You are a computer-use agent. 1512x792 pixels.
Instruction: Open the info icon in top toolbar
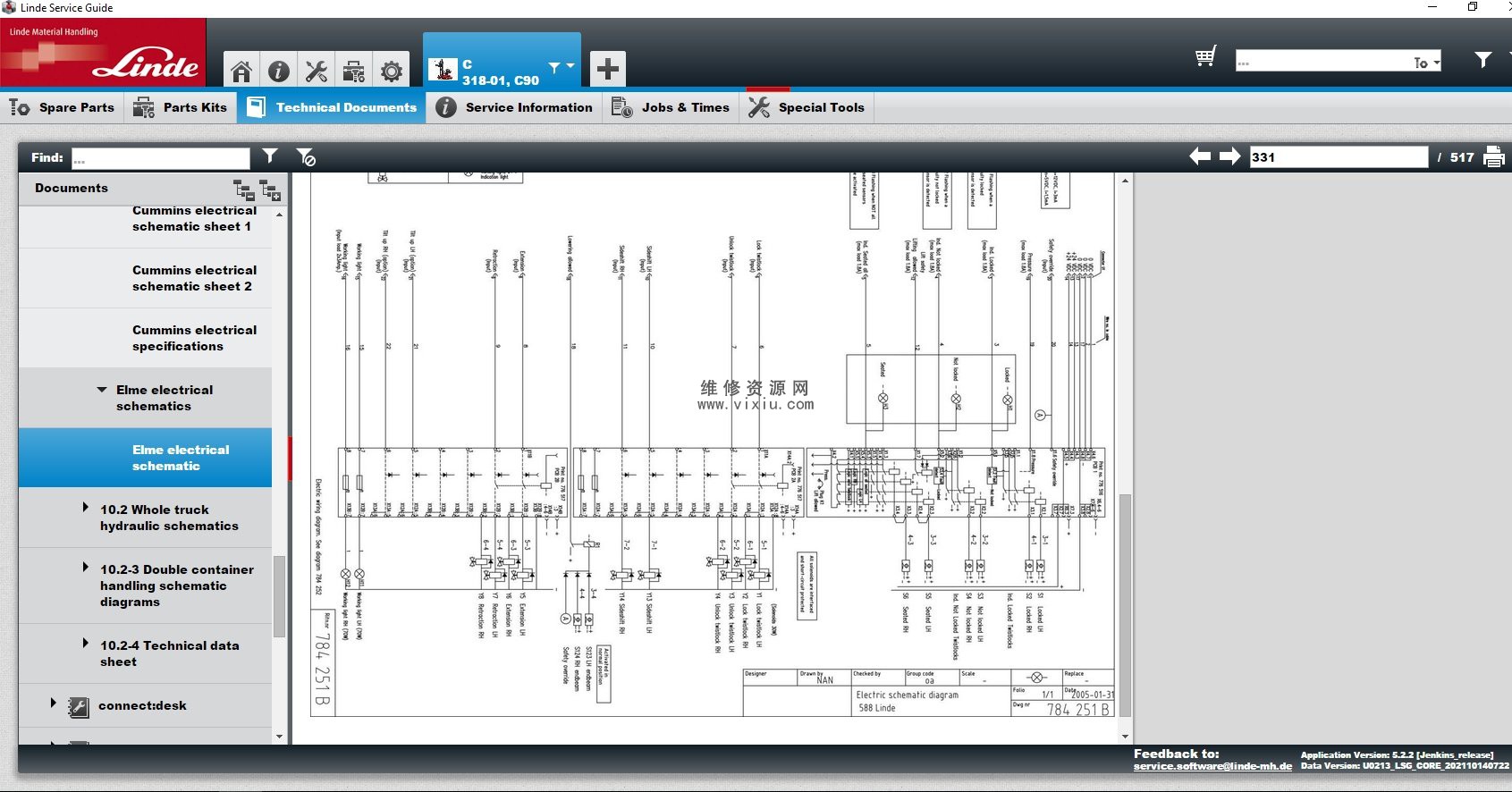279,71
